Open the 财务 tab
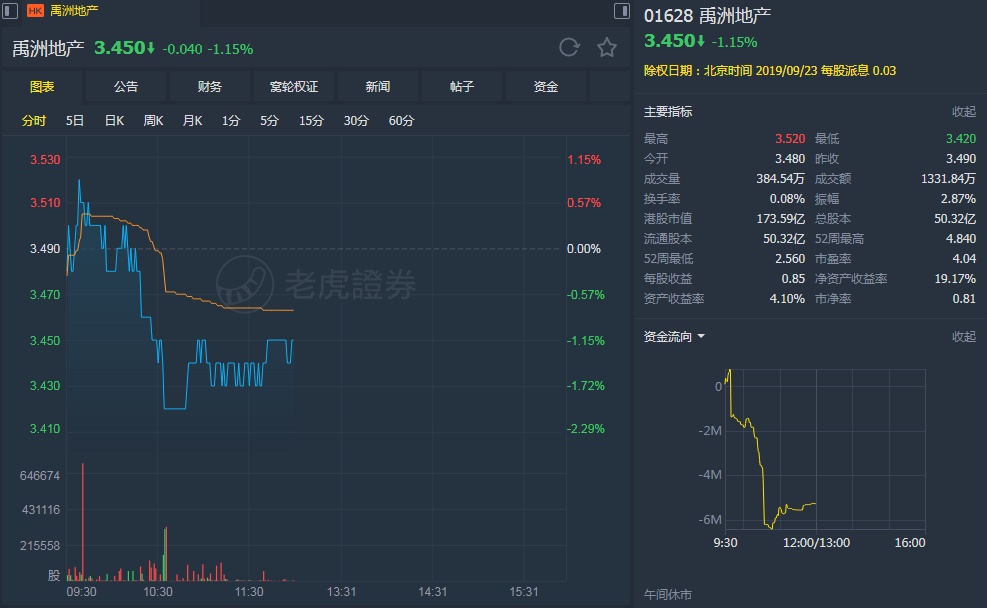This screenshot has width=987, height=608. coord(210,87)
